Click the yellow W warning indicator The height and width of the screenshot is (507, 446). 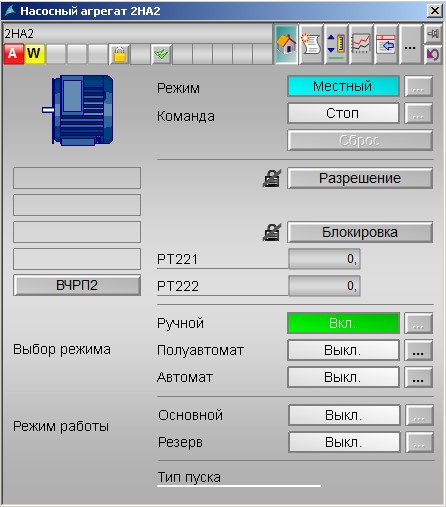(x=34, y=54)
